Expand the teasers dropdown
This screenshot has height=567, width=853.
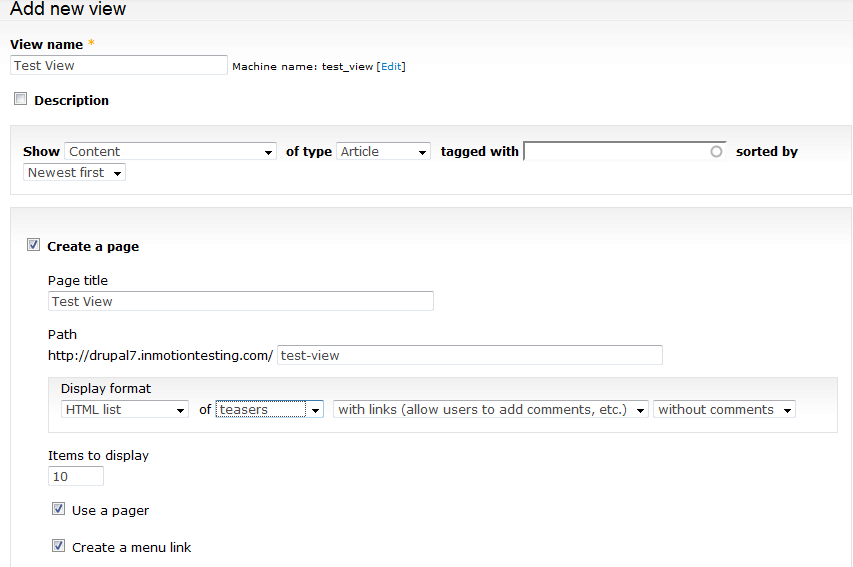(x=269, y=410)
